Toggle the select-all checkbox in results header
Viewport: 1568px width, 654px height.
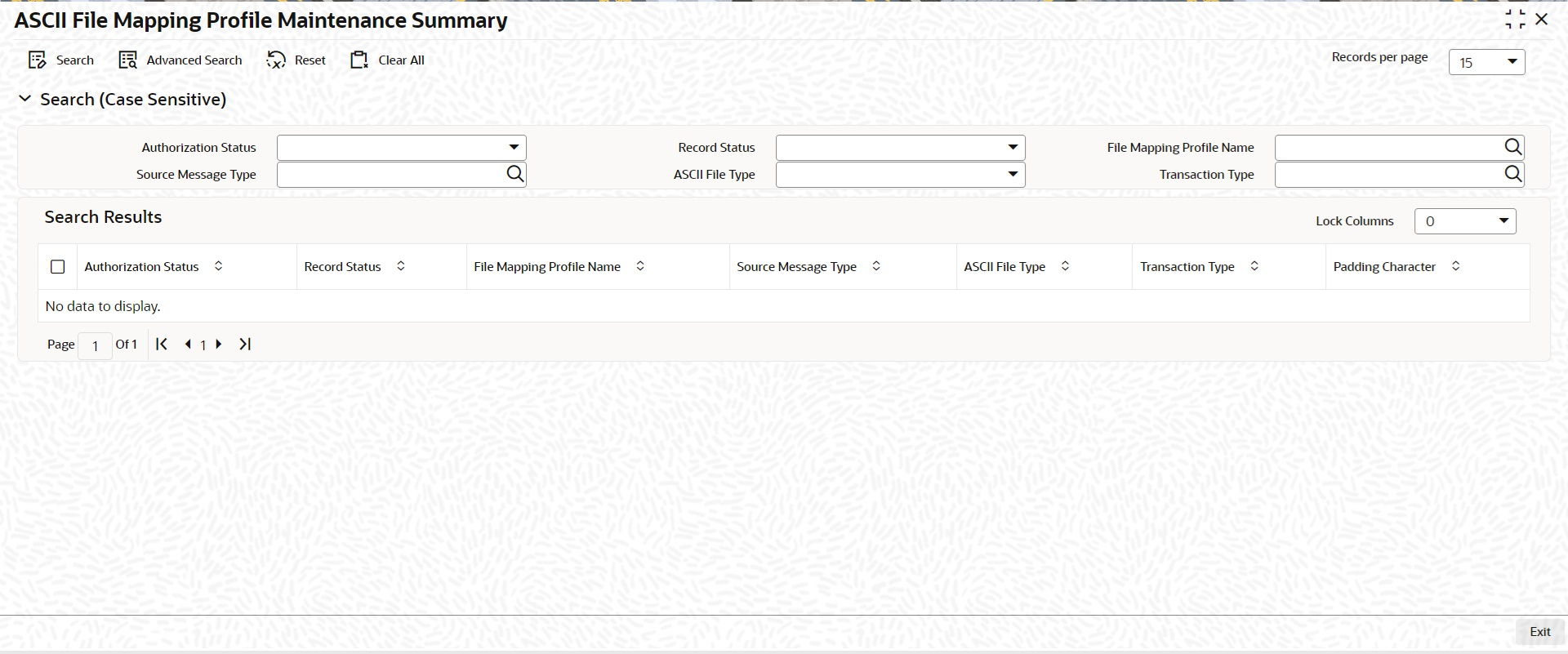point(58,267)
